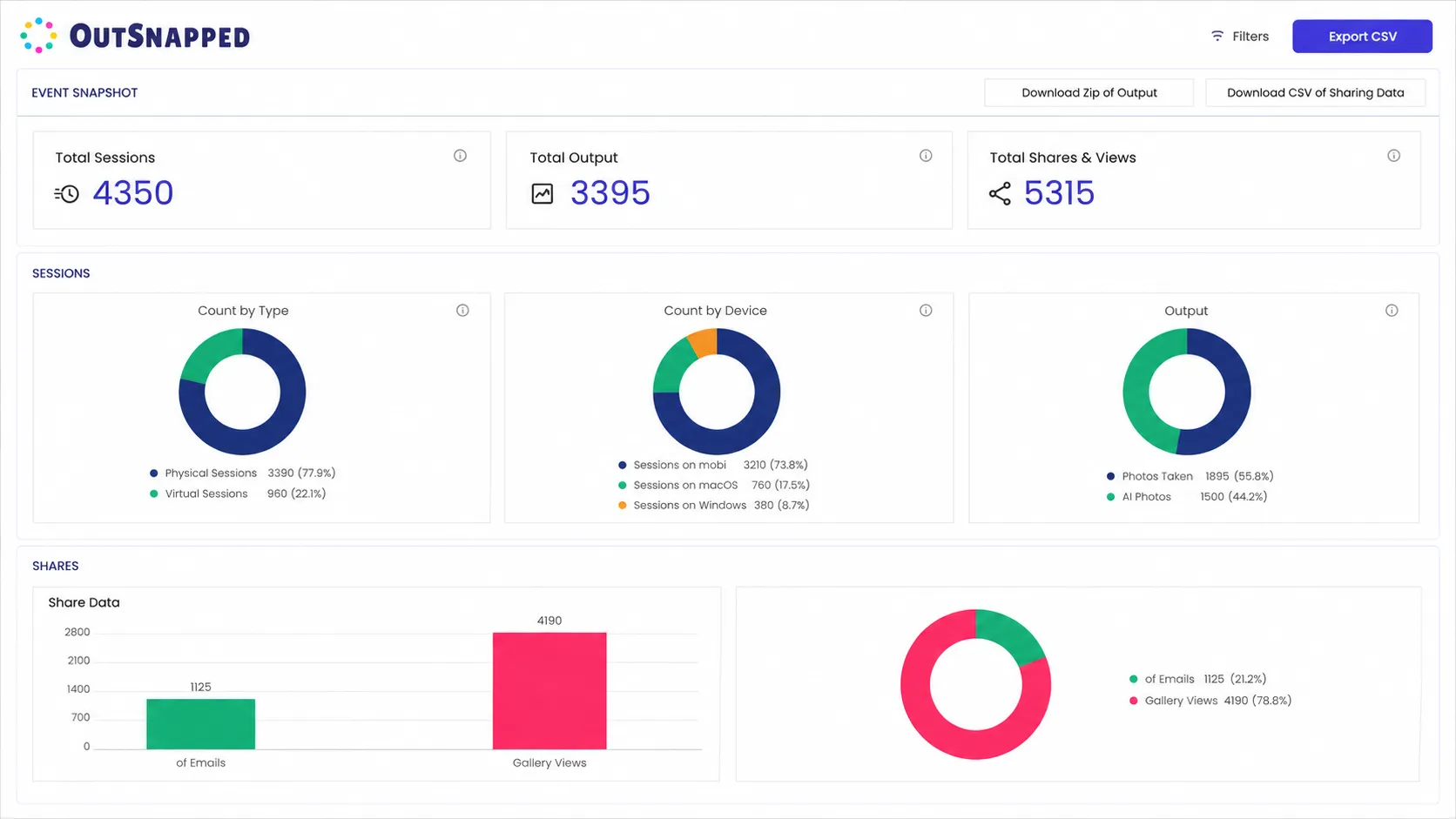Click the 2800 y-axis label

[78, 632]
